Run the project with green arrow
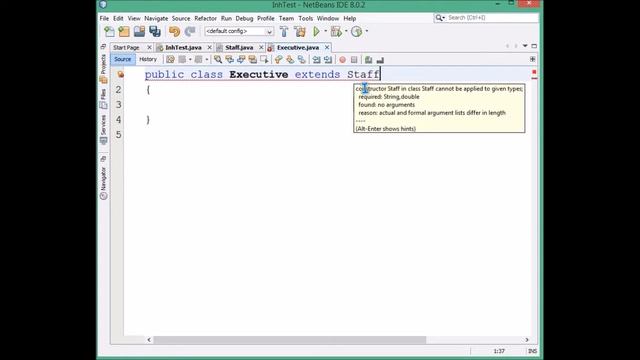Viewport: 640px width, 360px height. [x=316, y=31]
